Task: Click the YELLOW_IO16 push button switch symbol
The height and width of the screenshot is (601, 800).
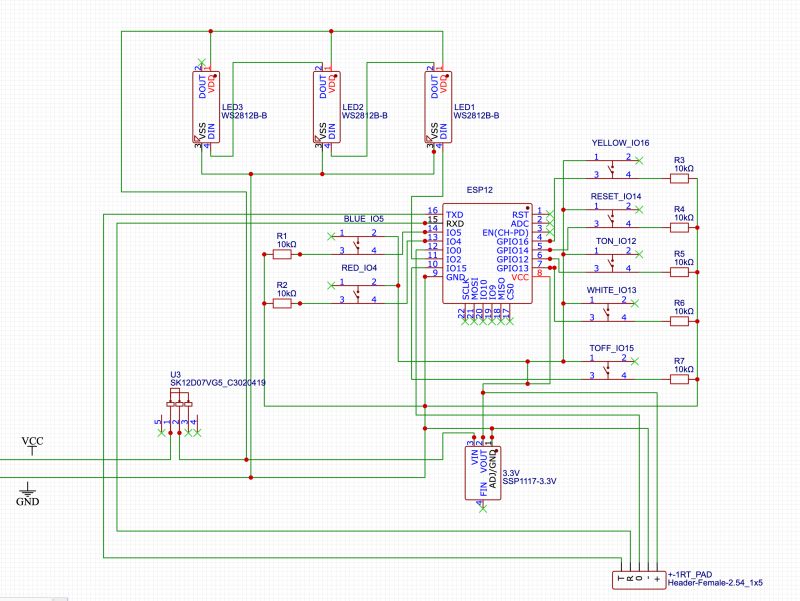Action: click(x=612, y=167)
